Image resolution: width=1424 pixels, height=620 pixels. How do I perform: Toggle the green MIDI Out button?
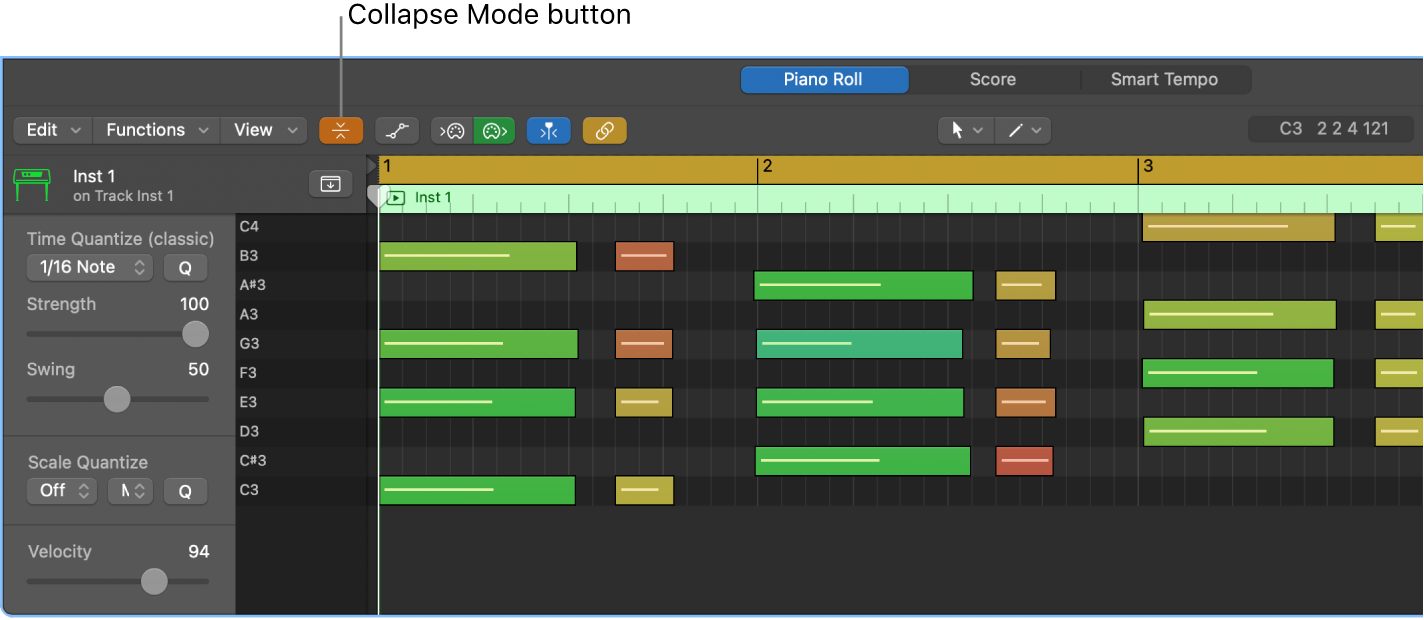click(494, 130)
